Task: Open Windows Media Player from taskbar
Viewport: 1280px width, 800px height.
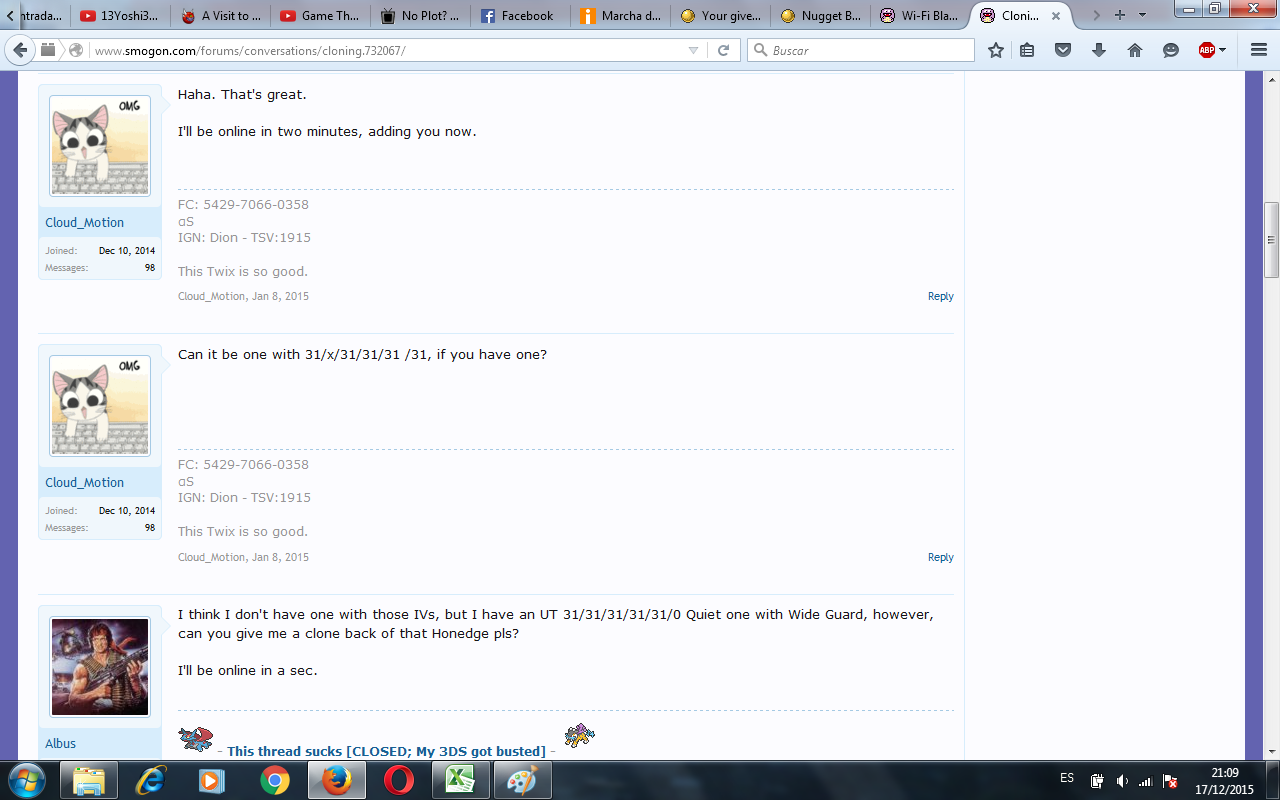Action: point(213,779)
